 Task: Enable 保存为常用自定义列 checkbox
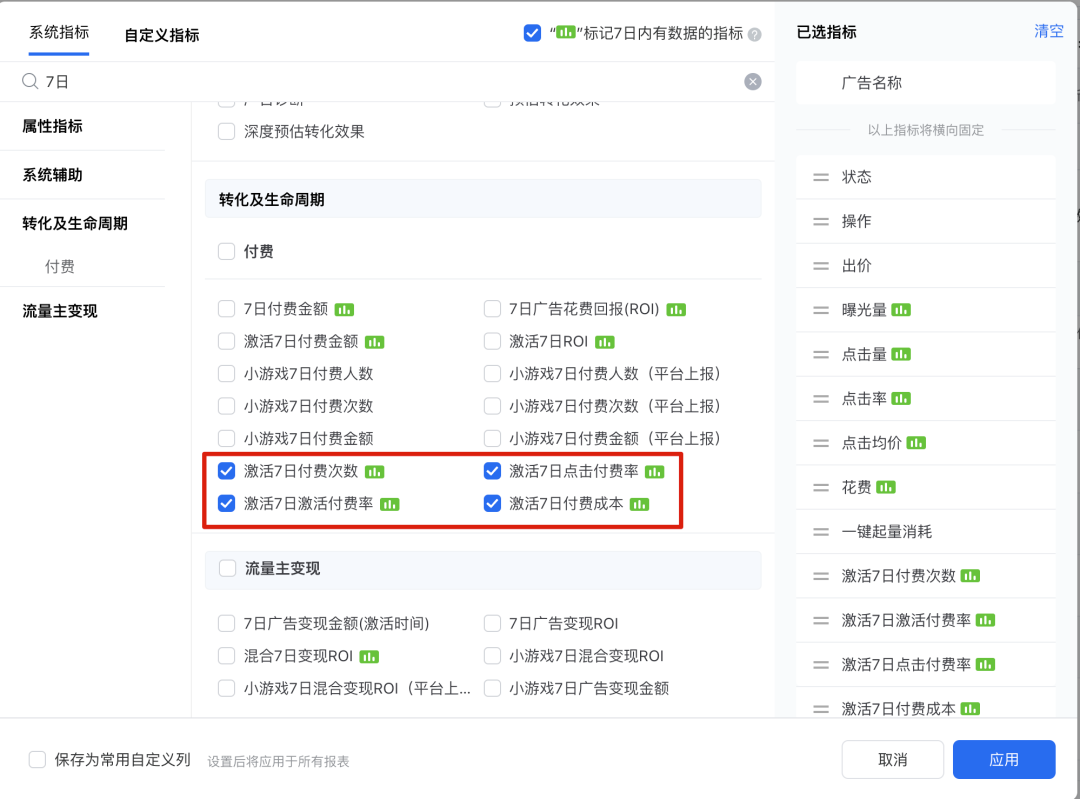point(38,759)
